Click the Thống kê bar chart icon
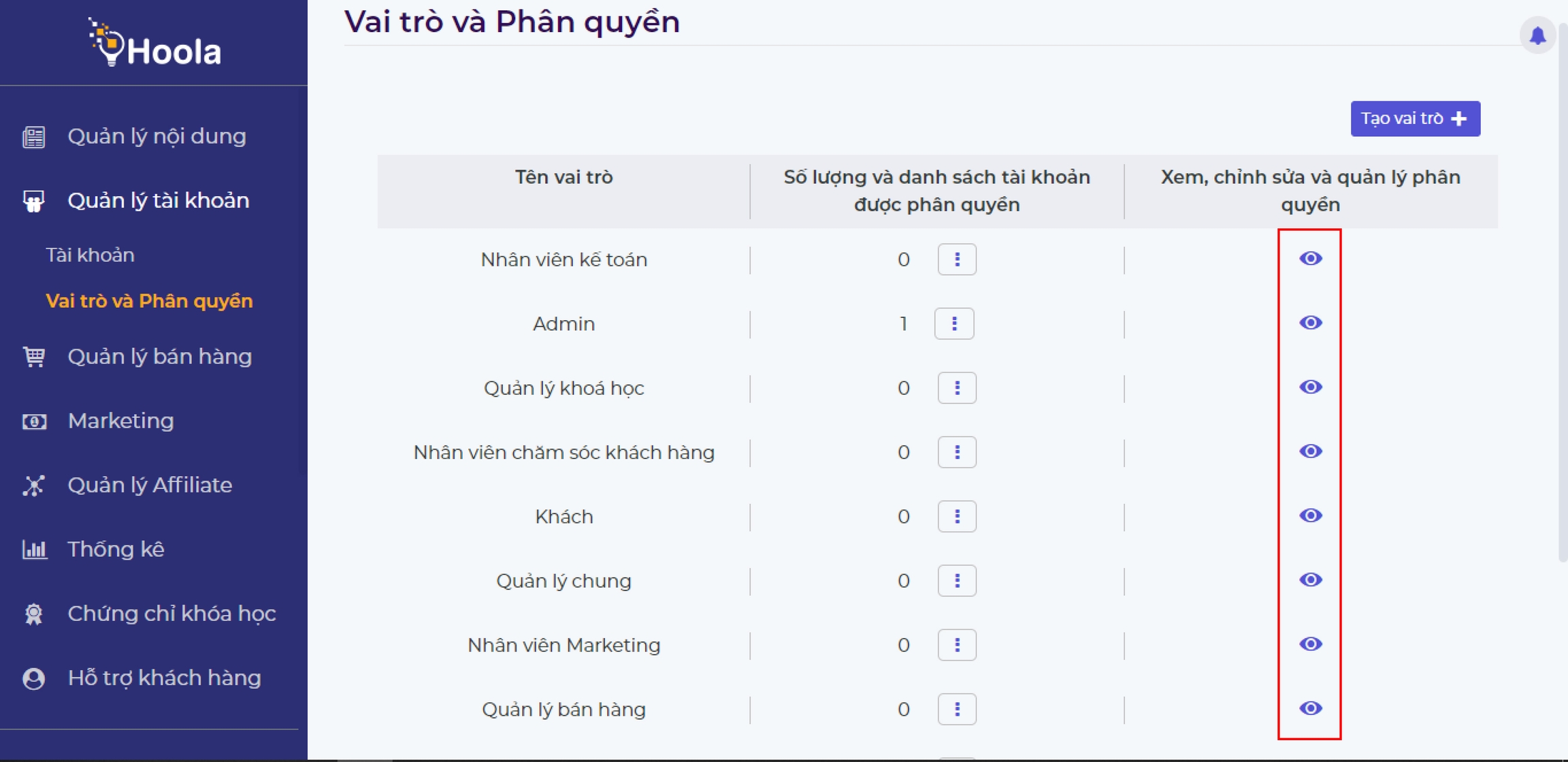Screen dimensions: 1568x762 point(34,550)
